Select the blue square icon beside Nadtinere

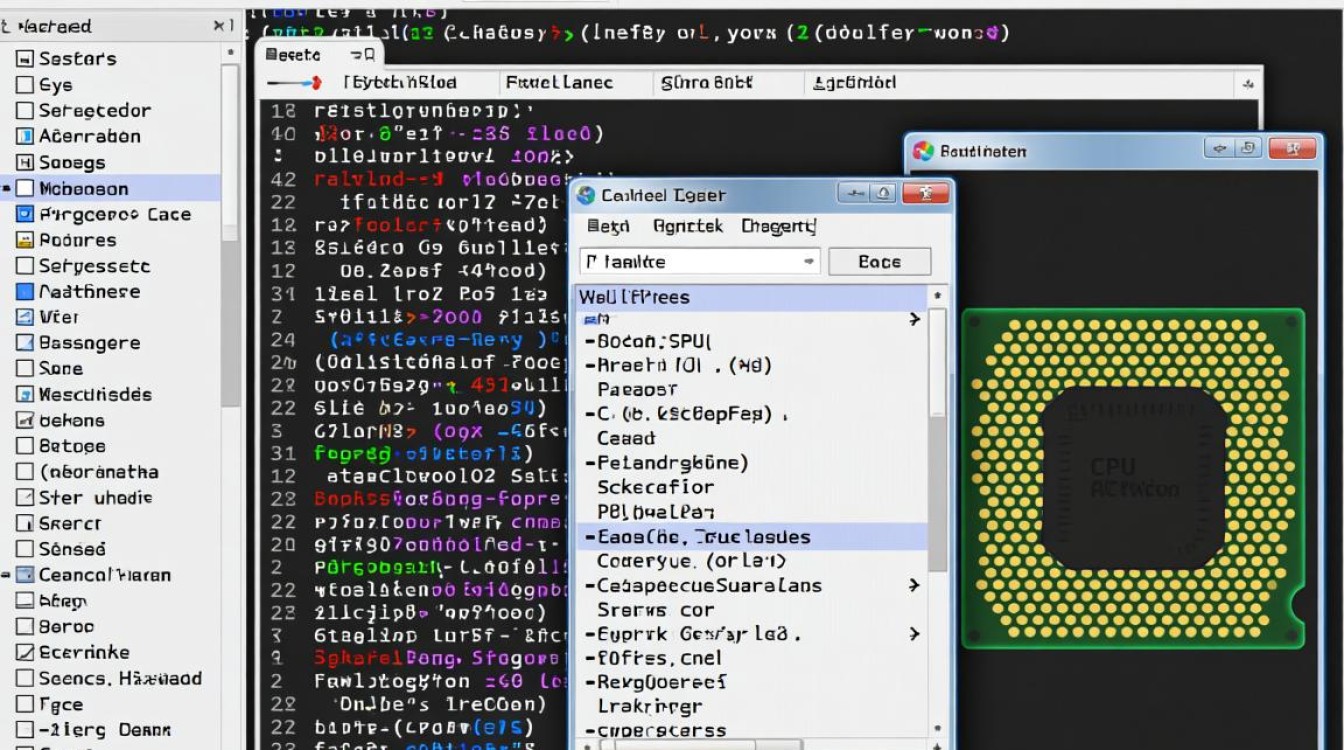coord(25,292)
